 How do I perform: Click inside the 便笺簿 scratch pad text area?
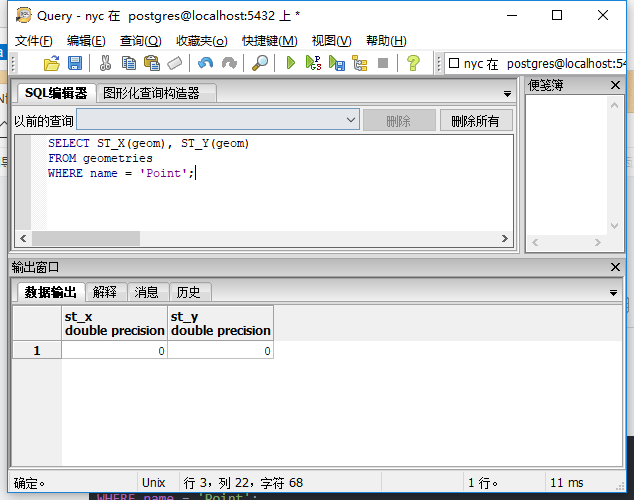566,166
